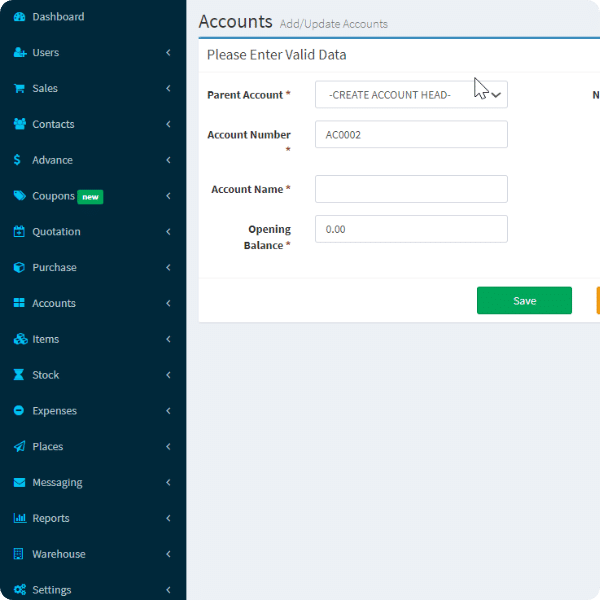Click the Messaging envelope icon

coord(19,482)
